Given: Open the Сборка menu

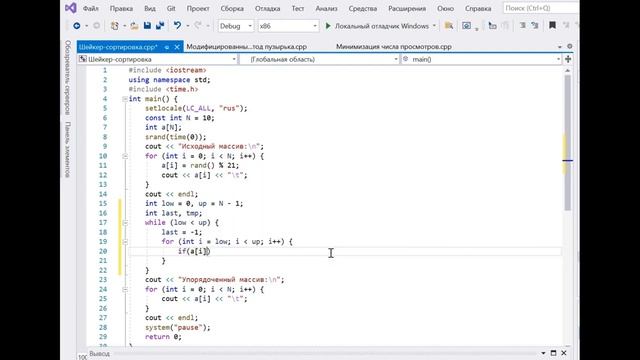Looking at the screenshot, I should (232, 8).
